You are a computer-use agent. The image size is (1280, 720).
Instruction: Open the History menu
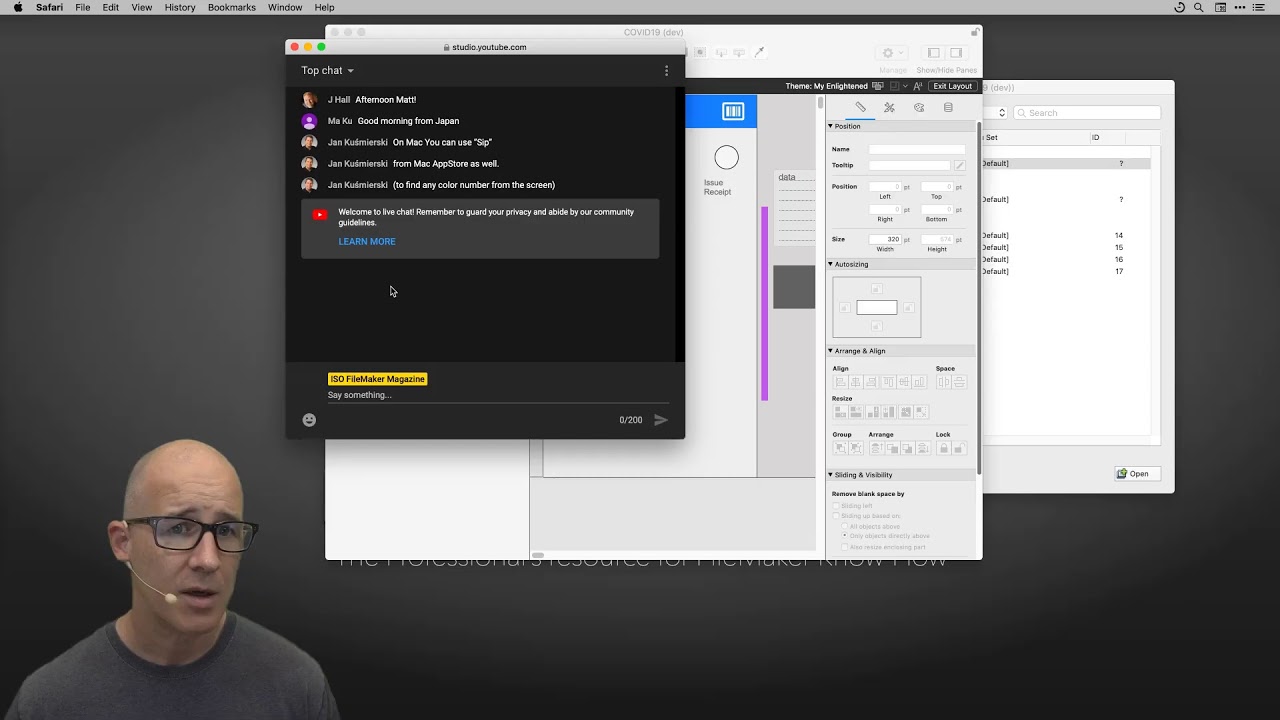click(x=180, y=7)
